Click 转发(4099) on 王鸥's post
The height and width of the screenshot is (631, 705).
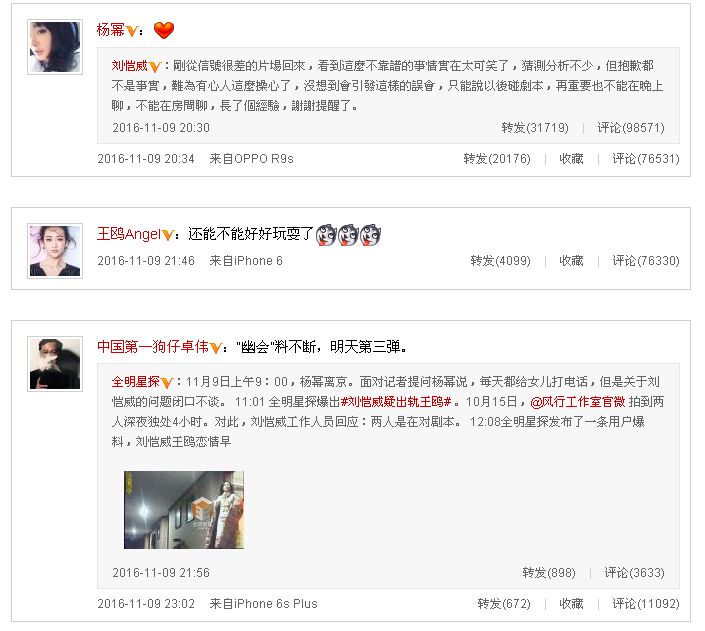[x=500, y=261]
